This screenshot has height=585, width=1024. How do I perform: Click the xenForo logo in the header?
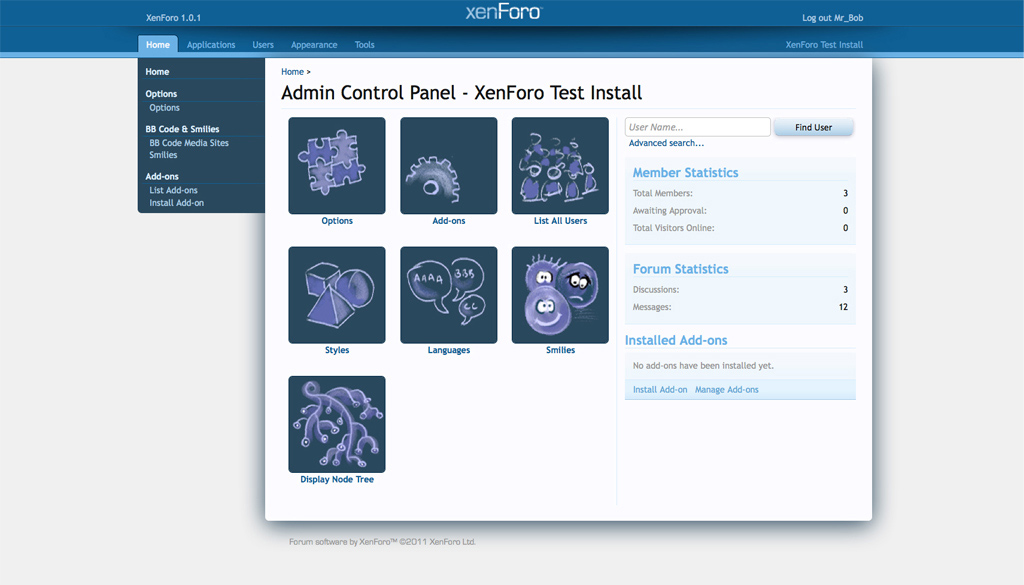[x=504, y=12]
